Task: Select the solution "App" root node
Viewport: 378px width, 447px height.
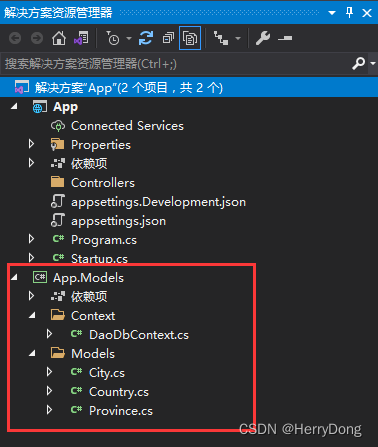Action: click(x=189, y=88)
